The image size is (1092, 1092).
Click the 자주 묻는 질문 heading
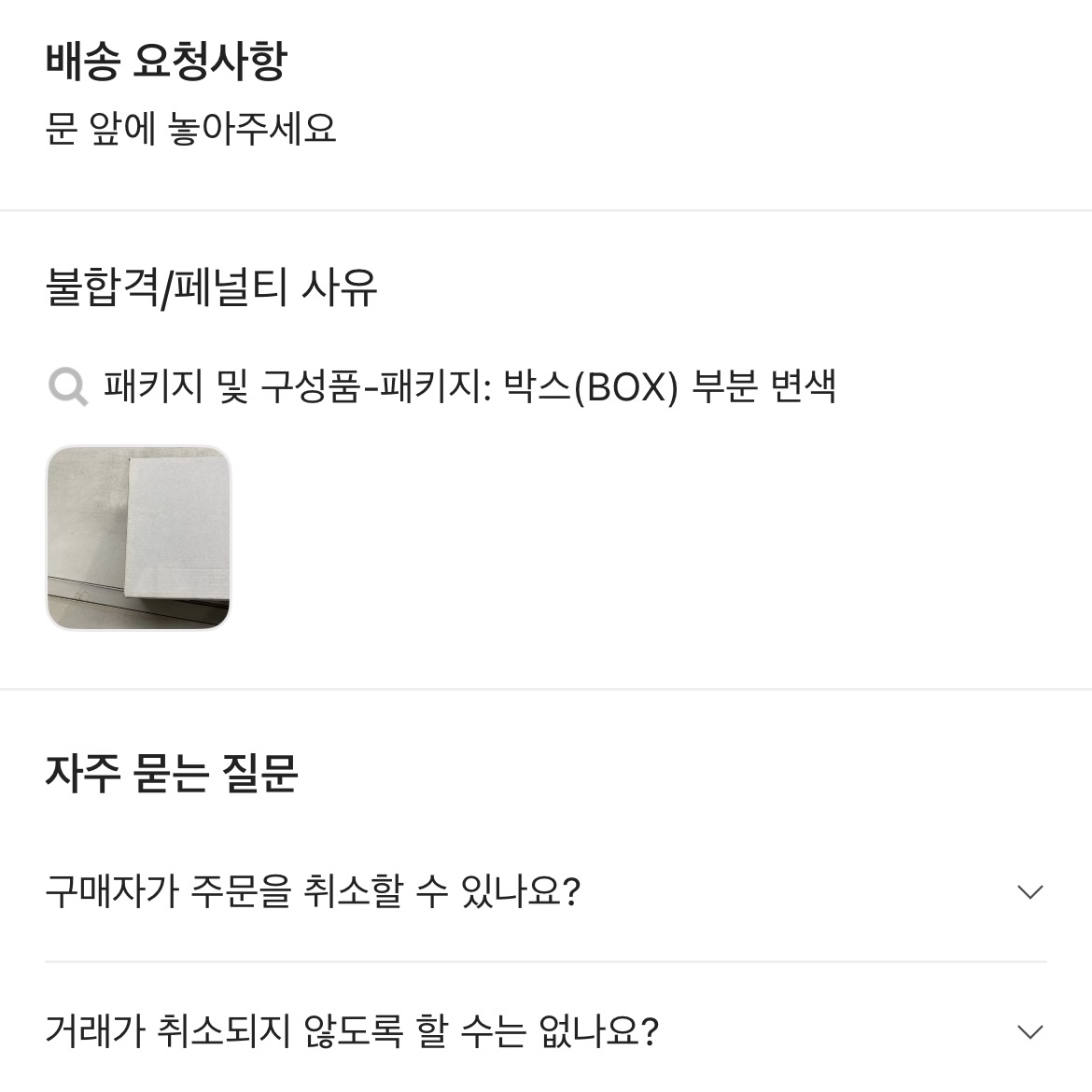pyautogui.click(x=172, y=773)
